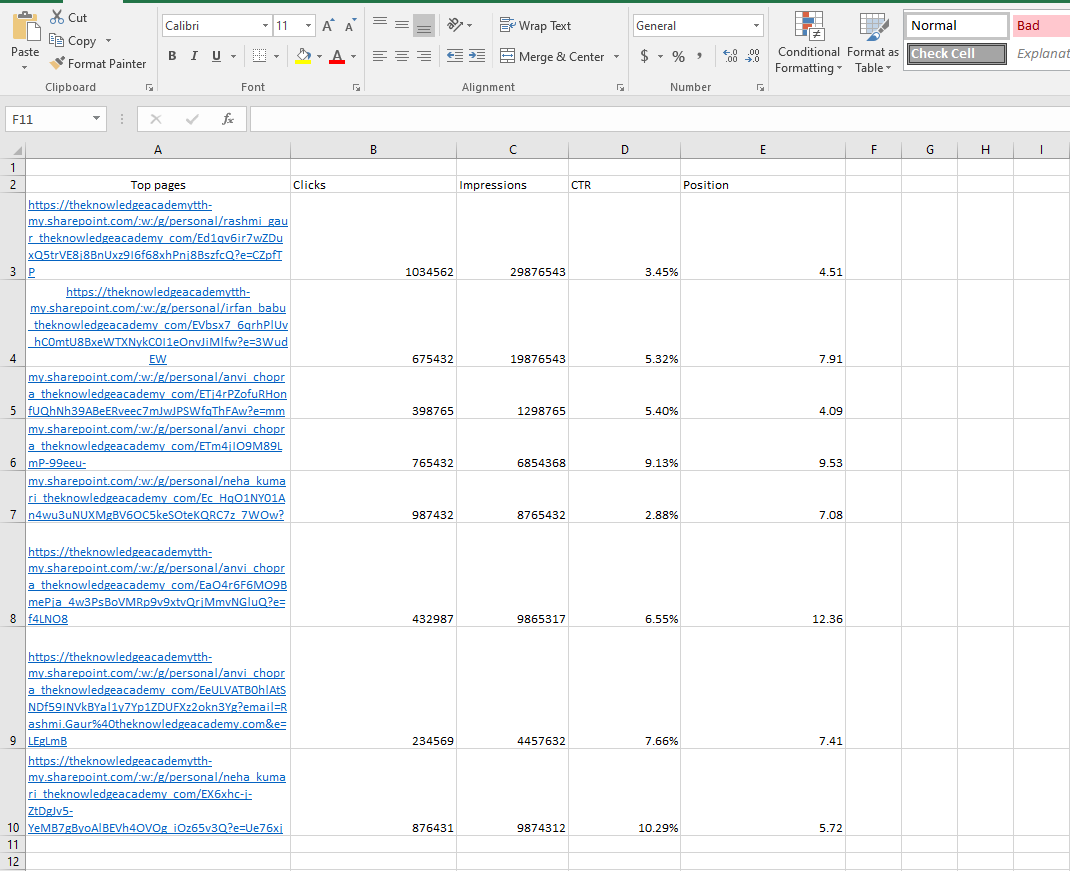This screenshot has width=1070, height=871.
Task: Apply the Percent Style format
Action: coord(678,56)
